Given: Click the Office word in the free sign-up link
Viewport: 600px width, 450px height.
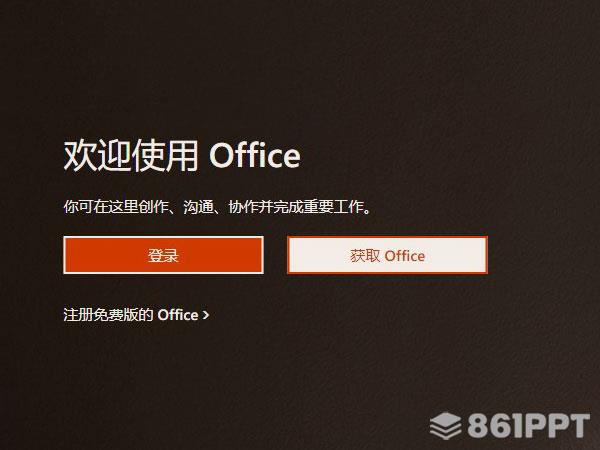Looking at the screenshot, I should point(178,315).
